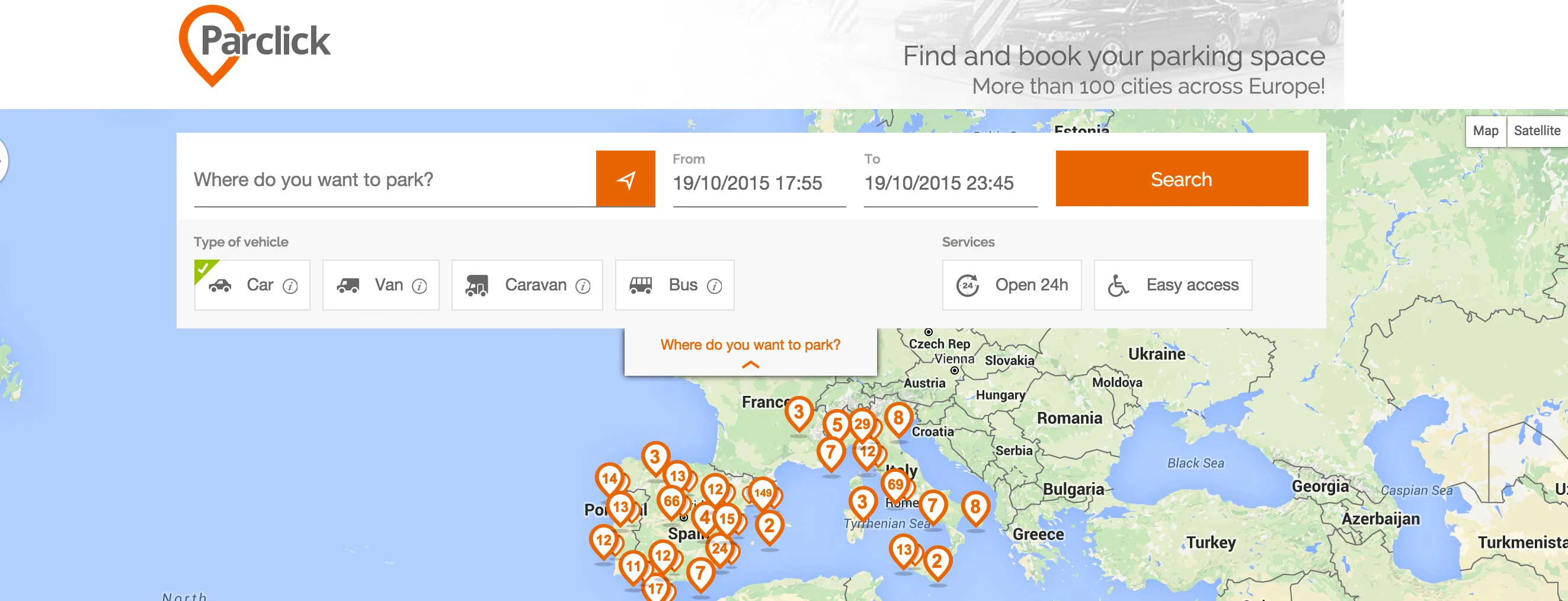Switch to Map view
The image size is (1568, 601).
[1485, 131]
